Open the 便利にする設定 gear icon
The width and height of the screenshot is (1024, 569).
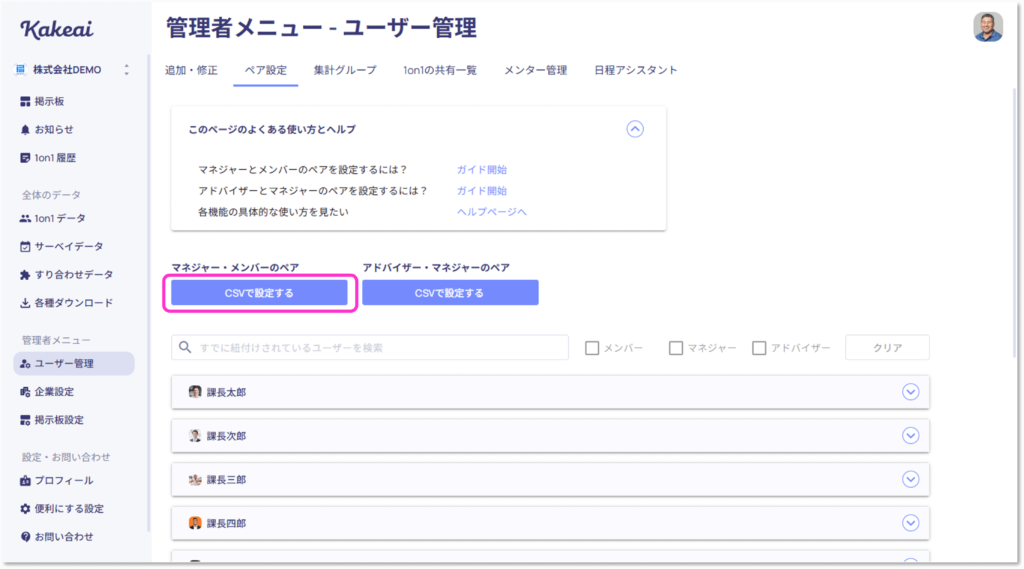pyautogui.click(x=25, y=508)
